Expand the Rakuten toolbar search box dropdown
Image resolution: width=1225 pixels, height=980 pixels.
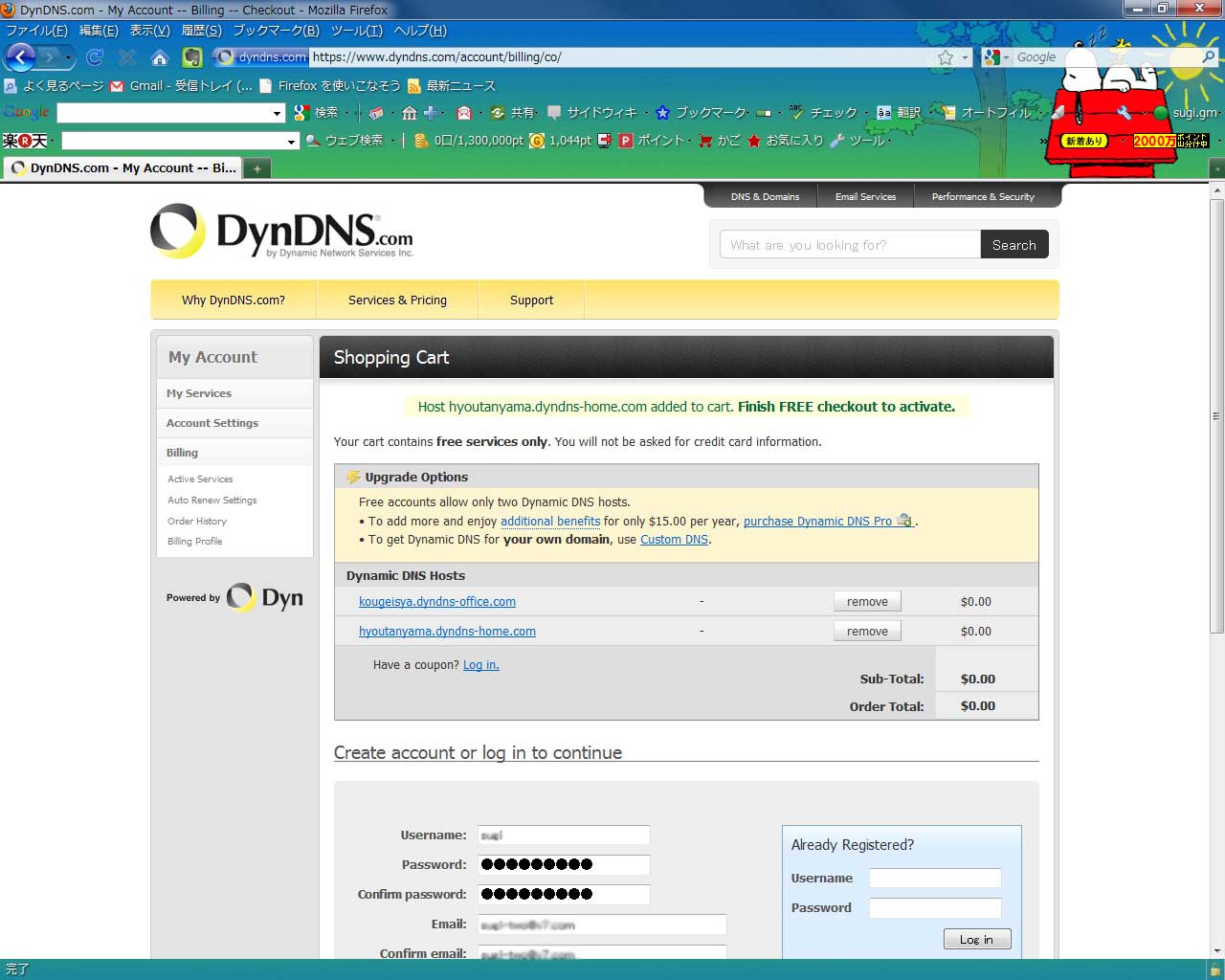(292, 142)
